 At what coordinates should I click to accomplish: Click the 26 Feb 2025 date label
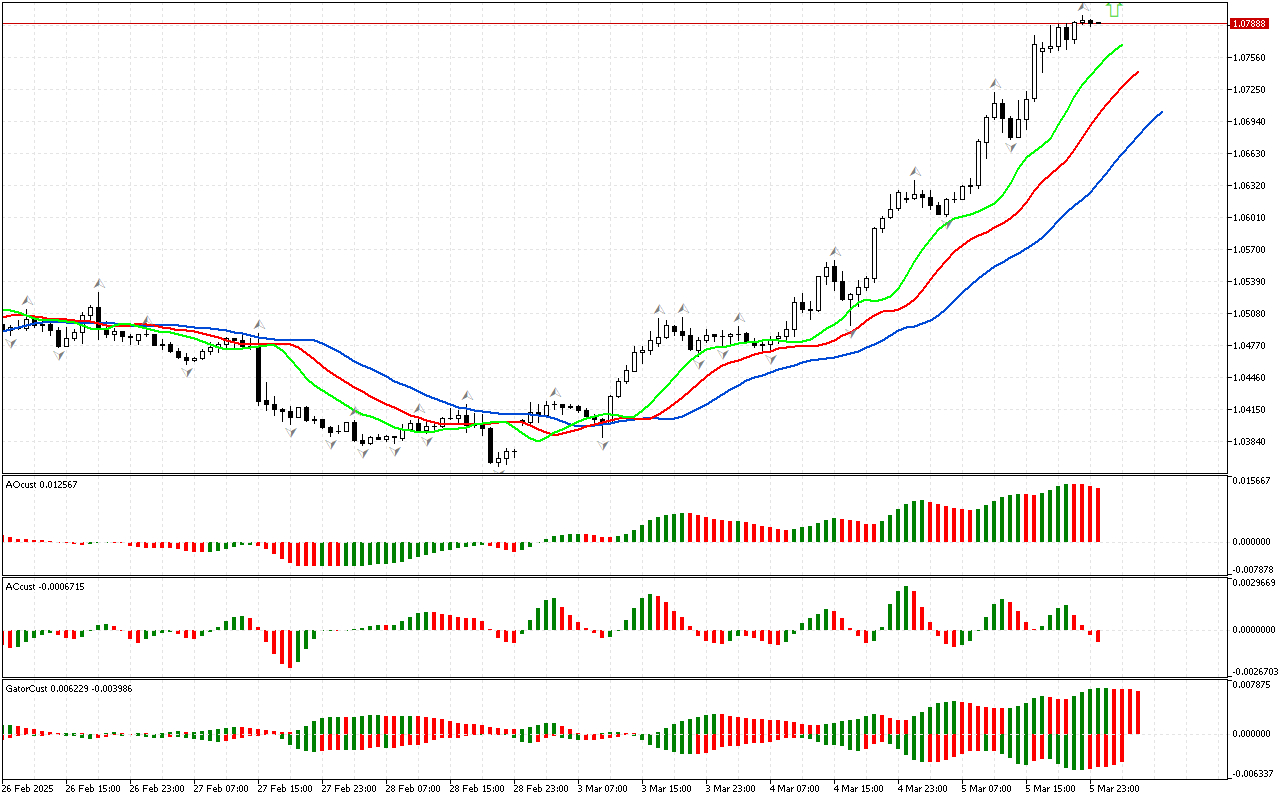tap(30, 789)
